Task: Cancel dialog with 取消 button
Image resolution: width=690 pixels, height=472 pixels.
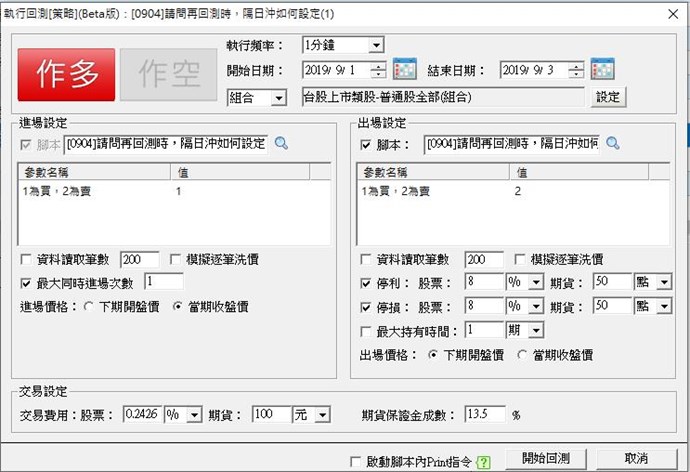Action: pos(636,459)
